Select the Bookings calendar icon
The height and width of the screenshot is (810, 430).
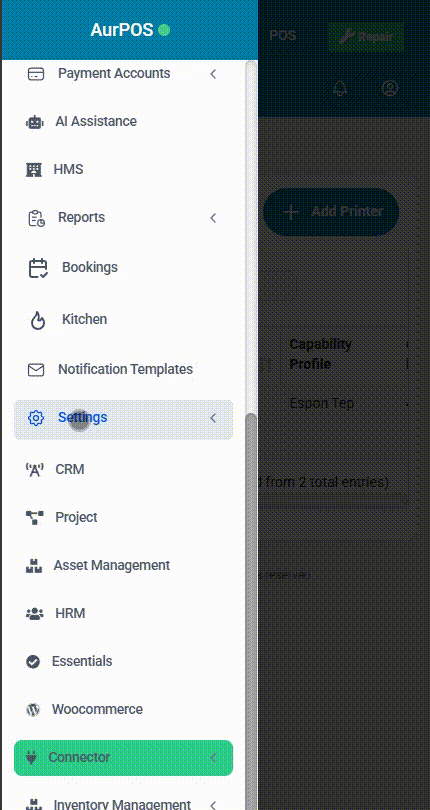click(38, 268)
